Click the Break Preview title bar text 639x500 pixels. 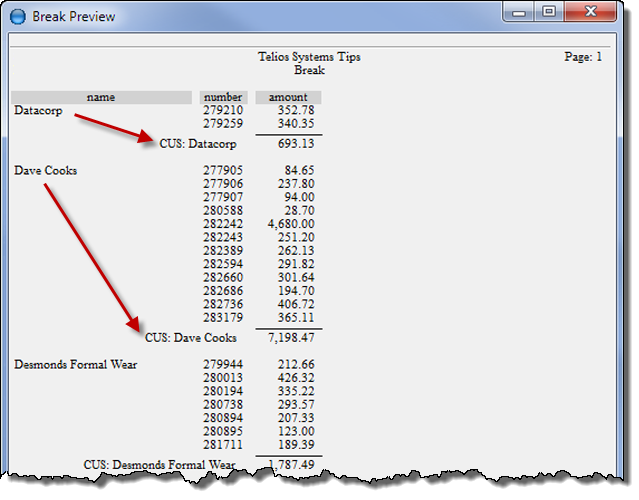pyautogui.click(x=73, y=16)
